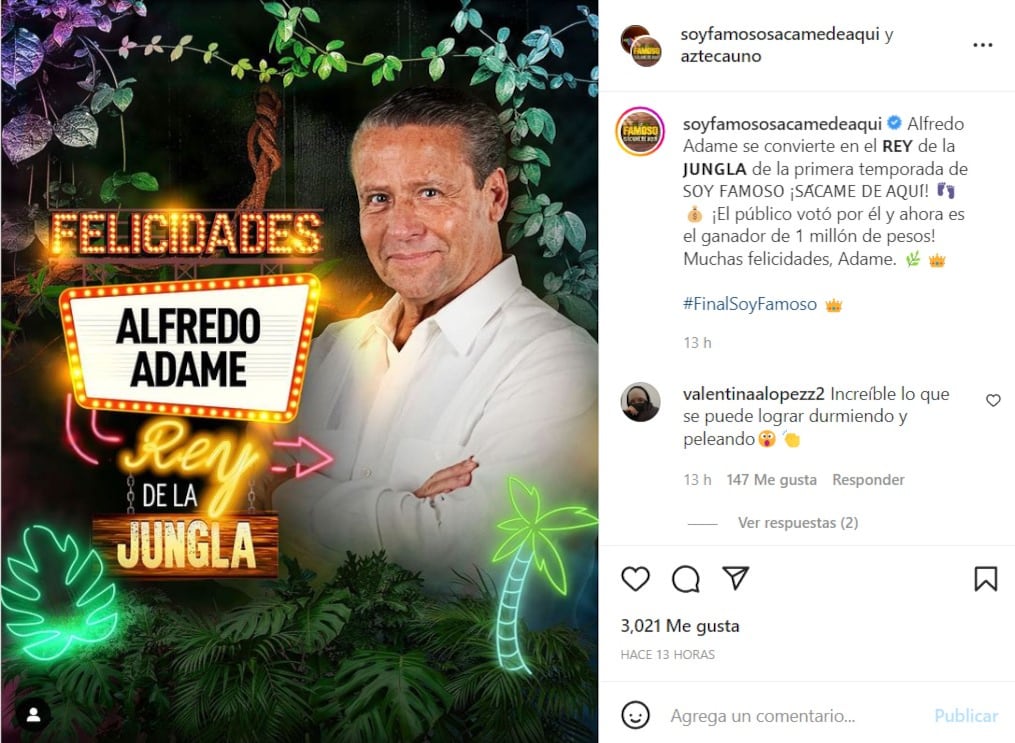Open aztecauno profile link in header
Image resolution: width=1015 pixels, height=743 pixels.
coord(720,56)
